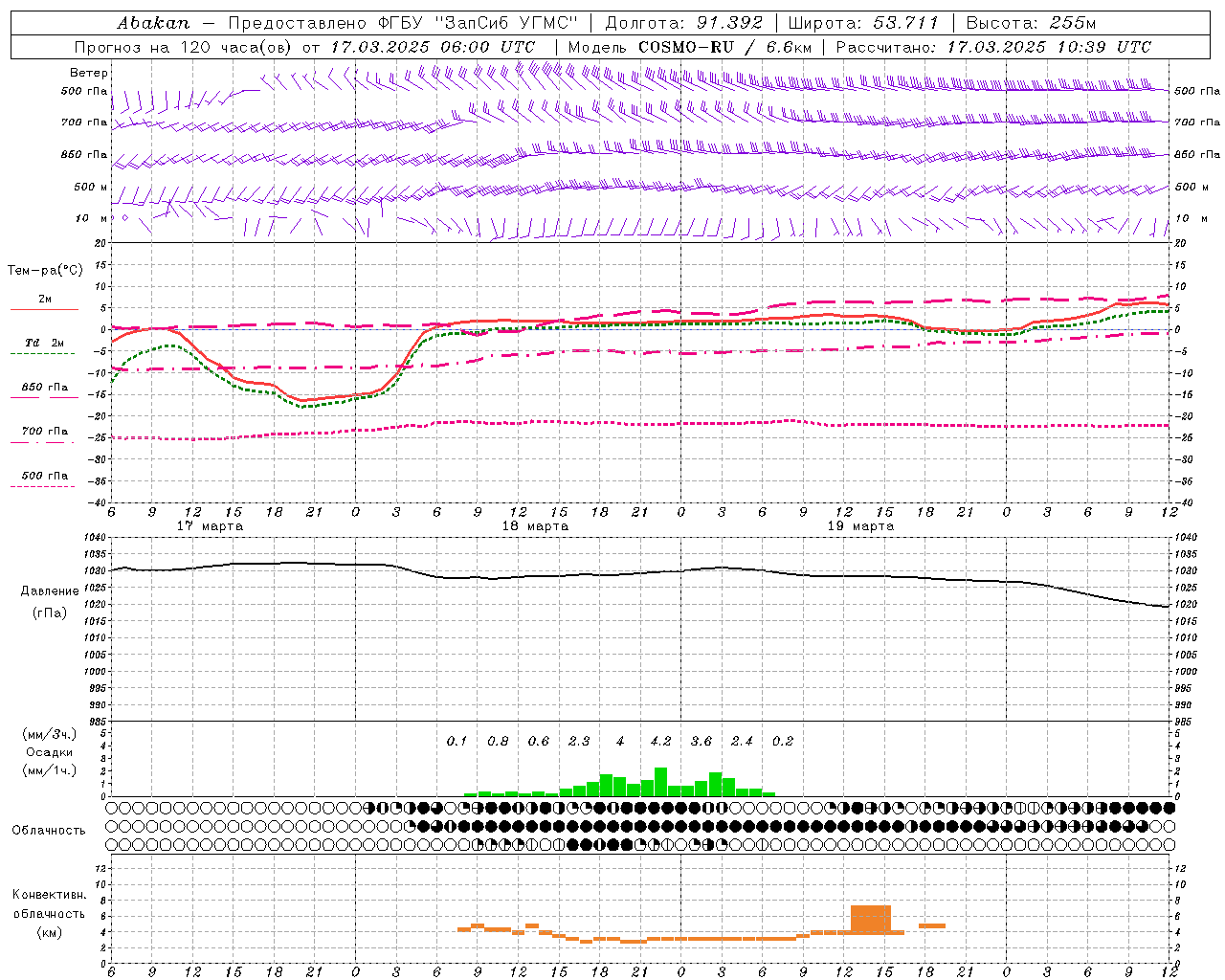Click the forecast start 17.03.2025 06:00 UTC

(433, 47)
